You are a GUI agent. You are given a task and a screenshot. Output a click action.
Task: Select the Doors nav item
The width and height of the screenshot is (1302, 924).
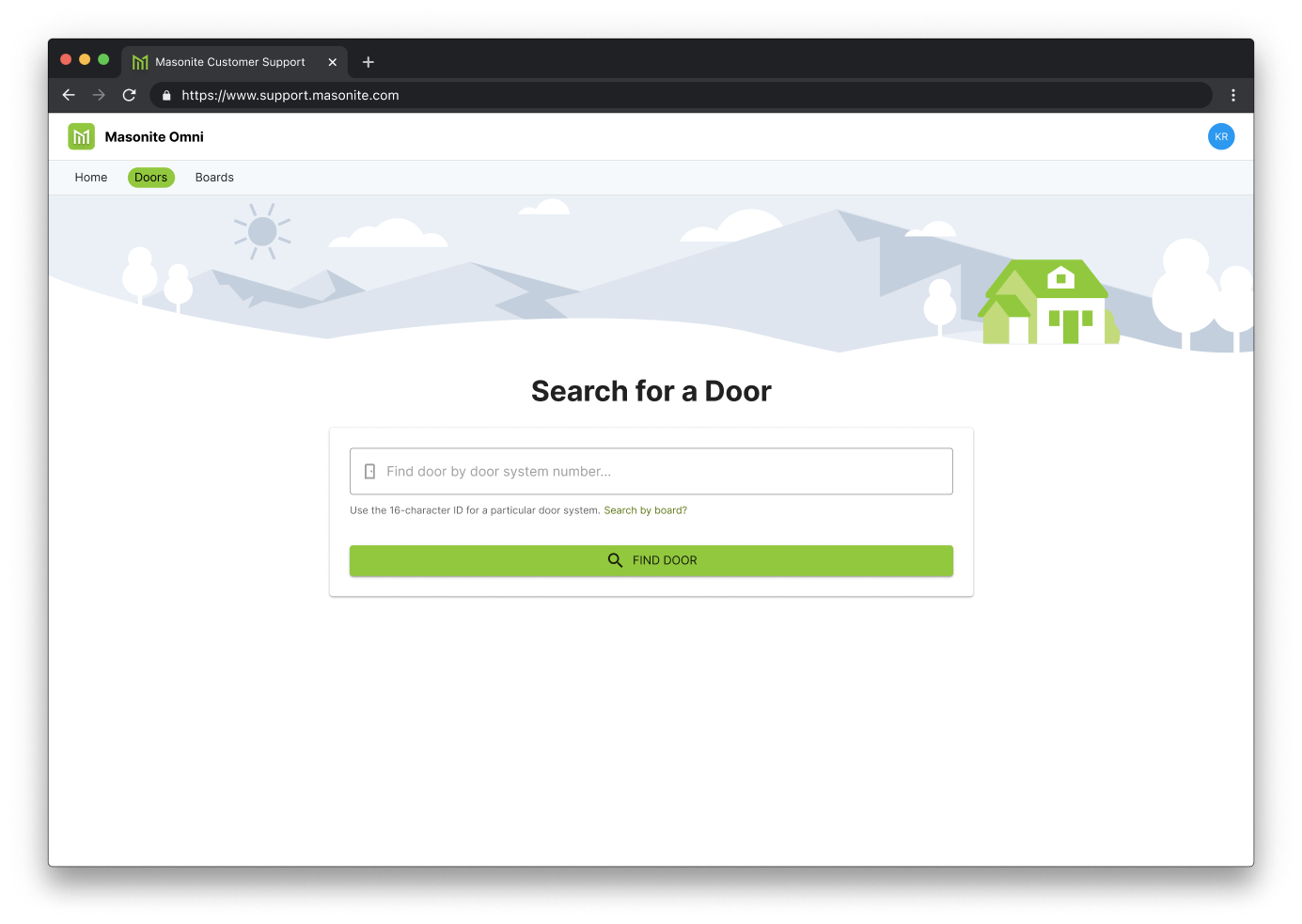coord(150,178)
